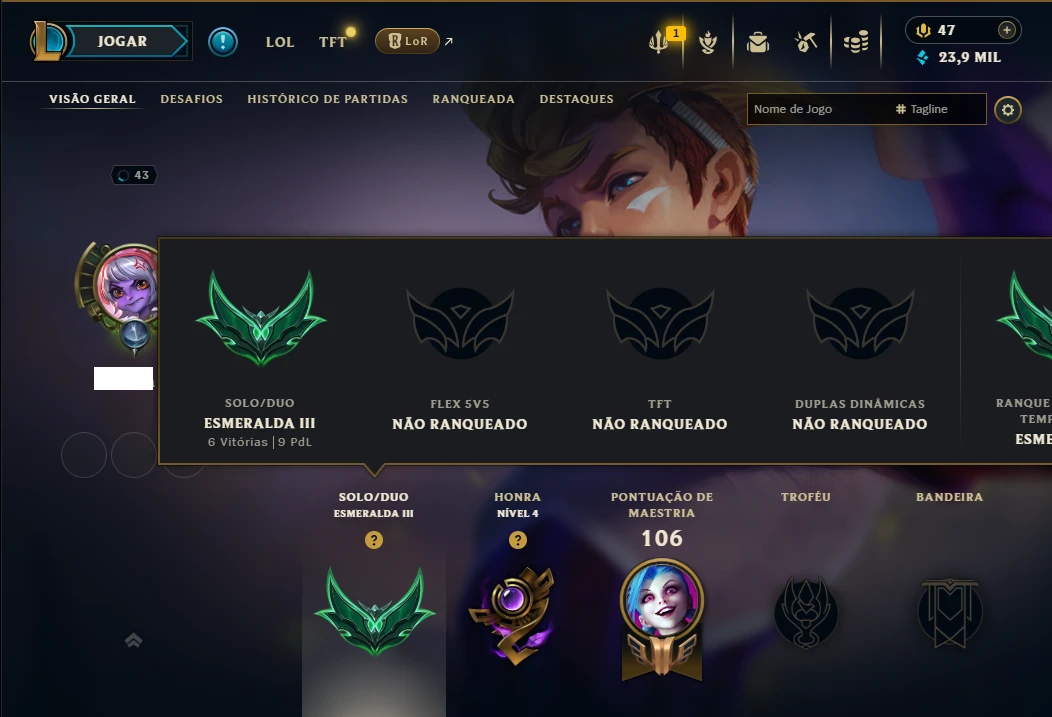
Task: Open the Crafting hammer icon
Action: coord(806,42)
